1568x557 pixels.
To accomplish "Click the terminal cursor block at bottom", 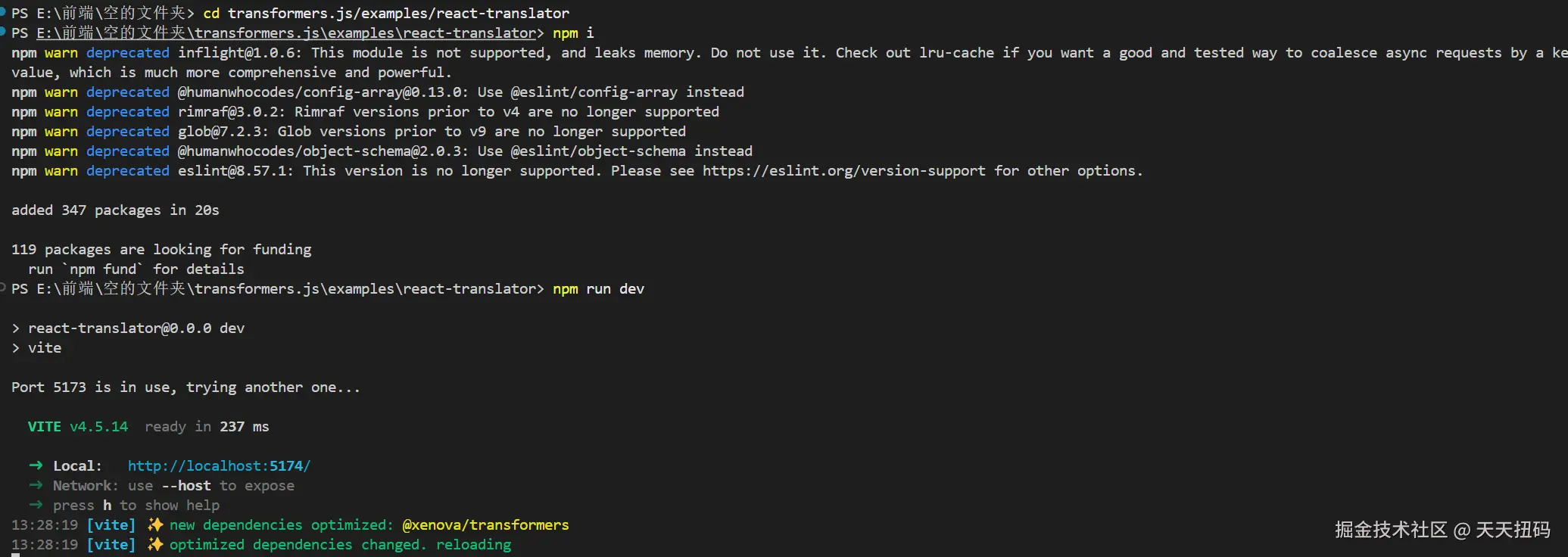I will 15,555.
